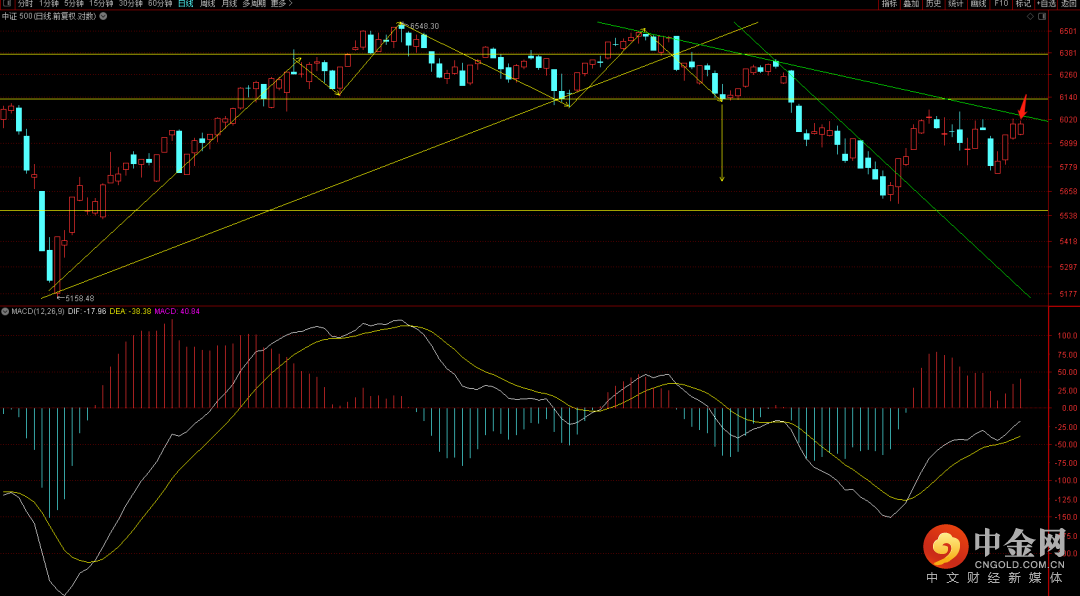The image size is (1080, 596).
Task: Select the 30分钟 period tab
Action: click(131, 3)
